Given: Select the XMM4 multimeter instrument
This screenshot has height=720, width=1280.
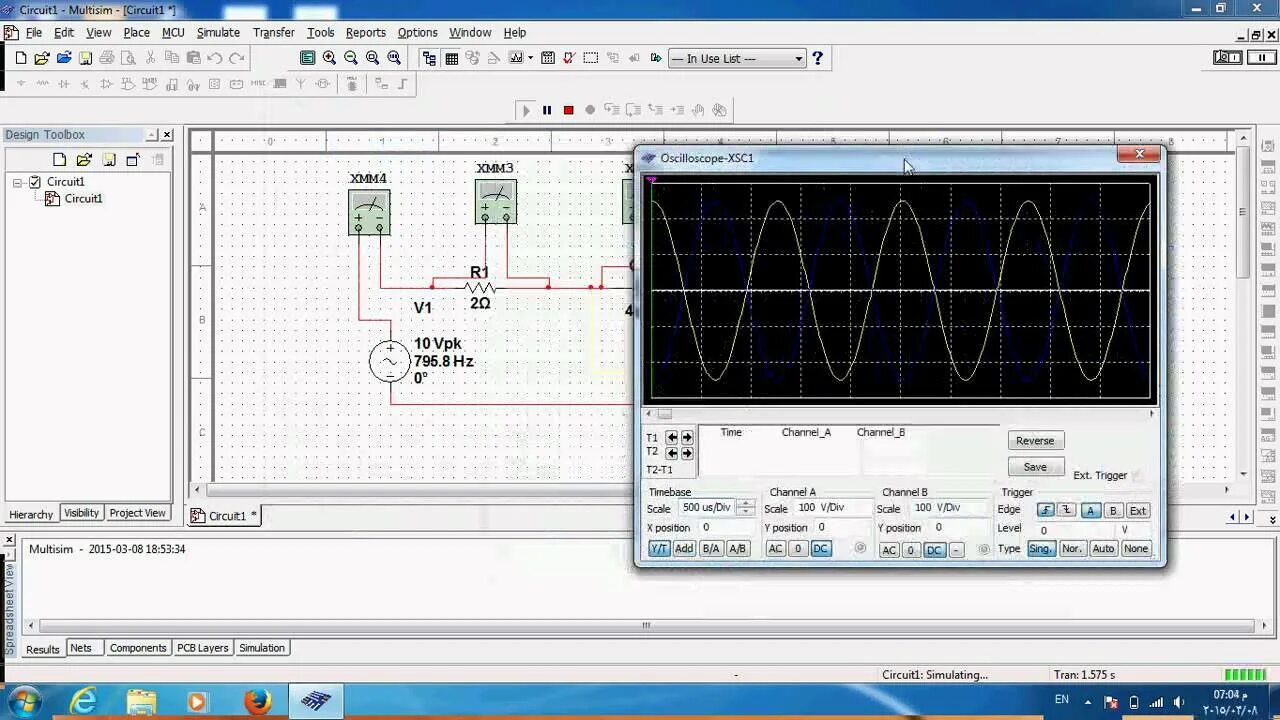Looking at the screenshot, I should point(369,213).
